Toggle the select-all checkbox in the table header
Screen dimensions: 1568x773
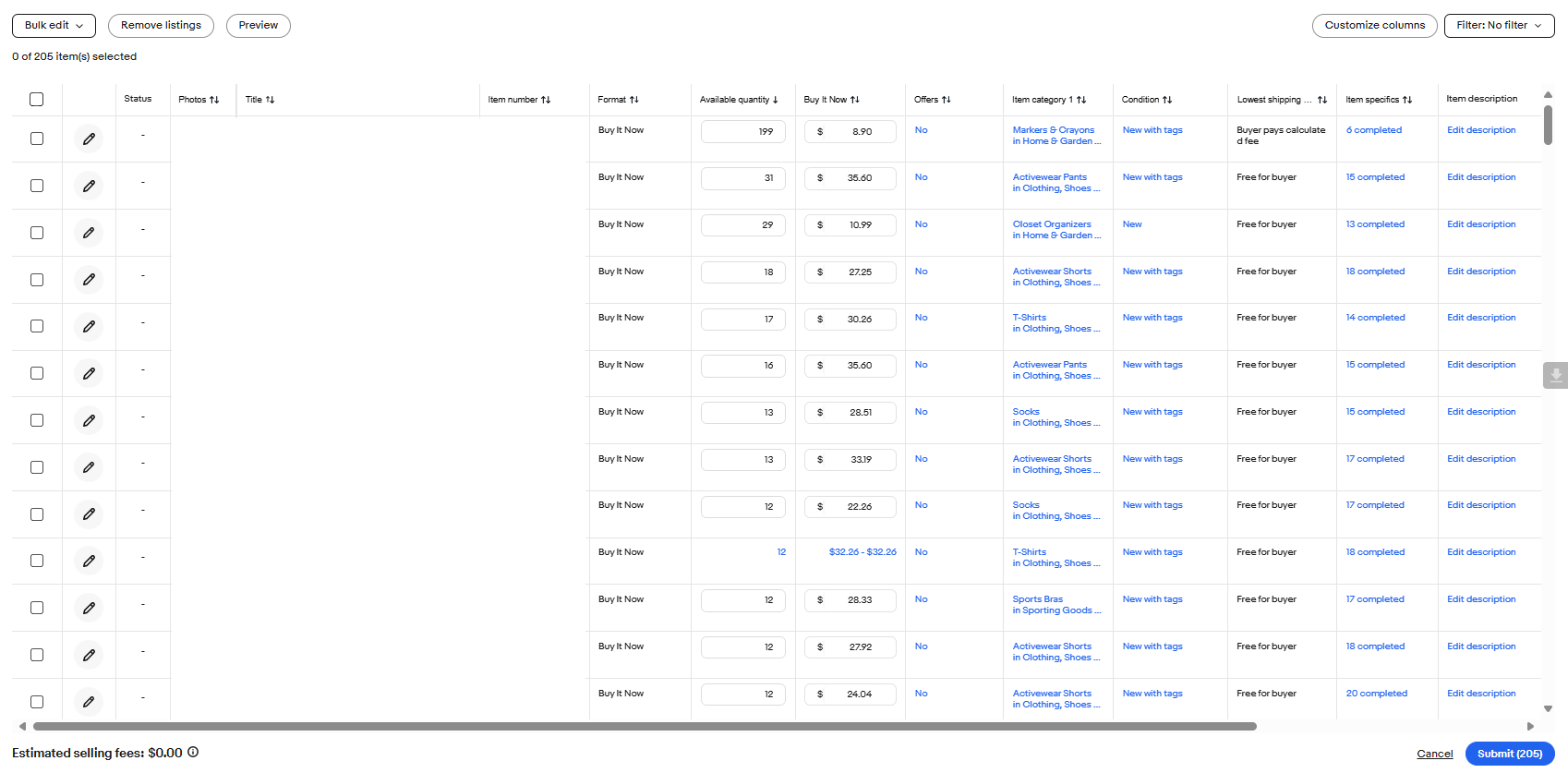[x=37, y=100]
